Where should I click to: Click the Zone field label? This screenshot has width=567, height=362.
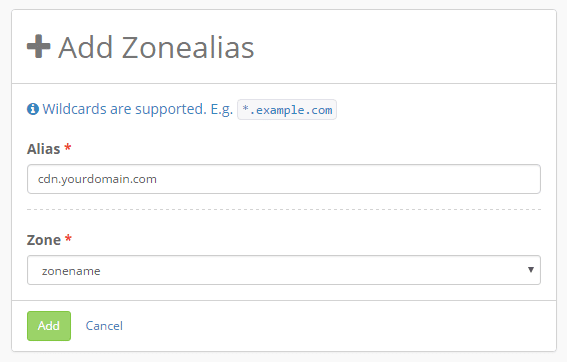tap(44, 240)
